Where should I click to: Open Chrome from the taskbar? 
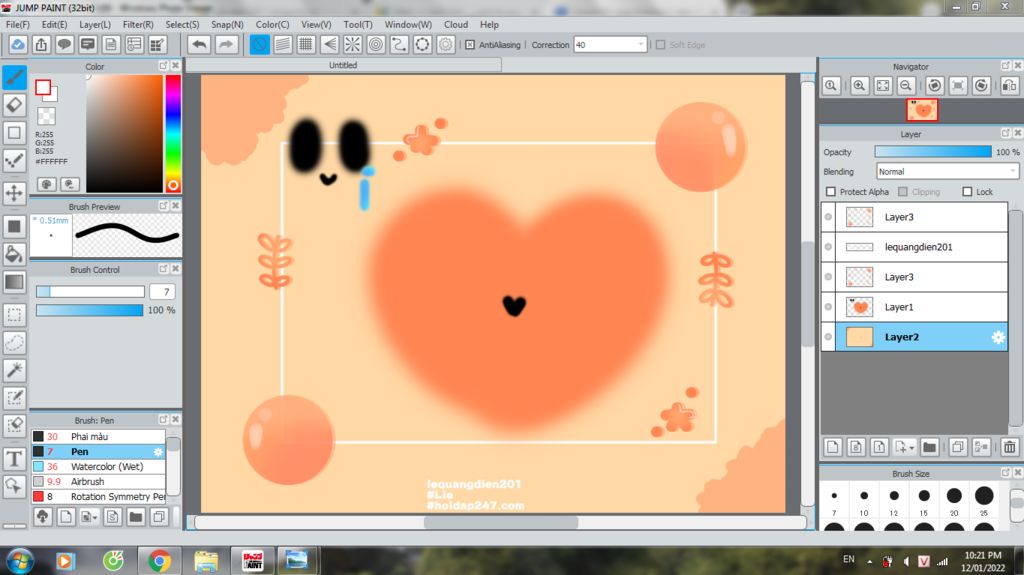(x=159, y=561)
